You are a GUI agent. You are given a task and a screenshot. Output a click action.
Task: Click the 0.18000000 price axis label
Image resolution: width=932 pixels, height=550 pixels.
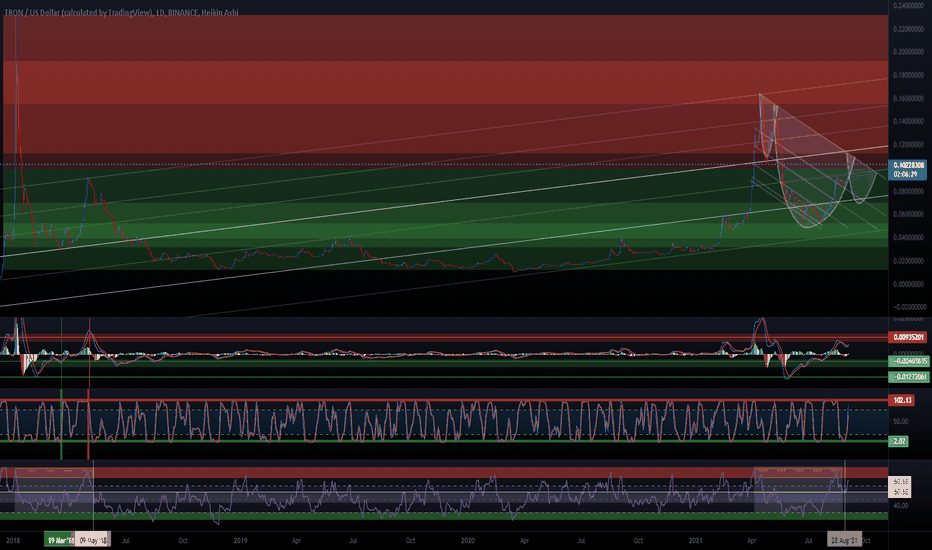click(908, 75)
